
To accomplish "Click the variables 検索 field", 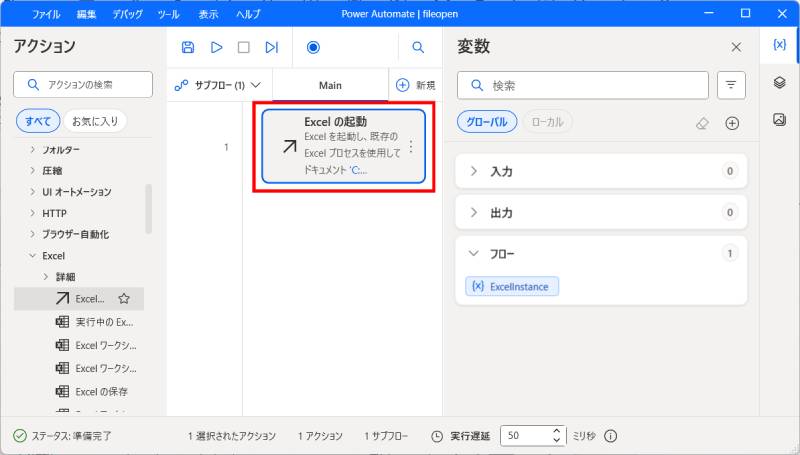I will pos(583,85).
